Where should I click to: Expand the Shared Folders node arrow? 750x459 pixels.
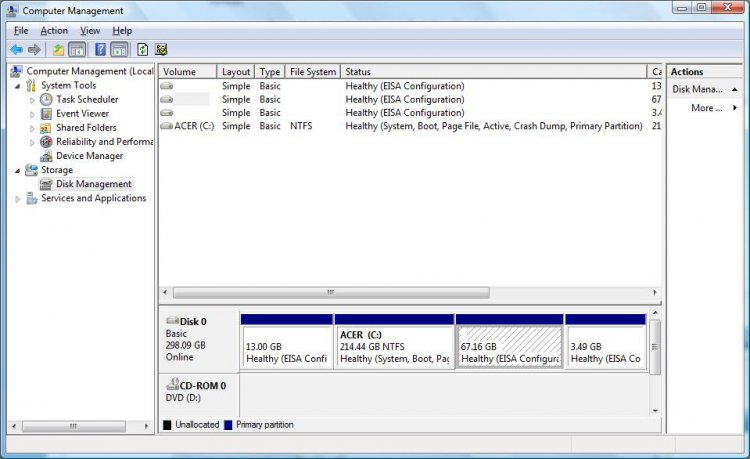(32, 128)
